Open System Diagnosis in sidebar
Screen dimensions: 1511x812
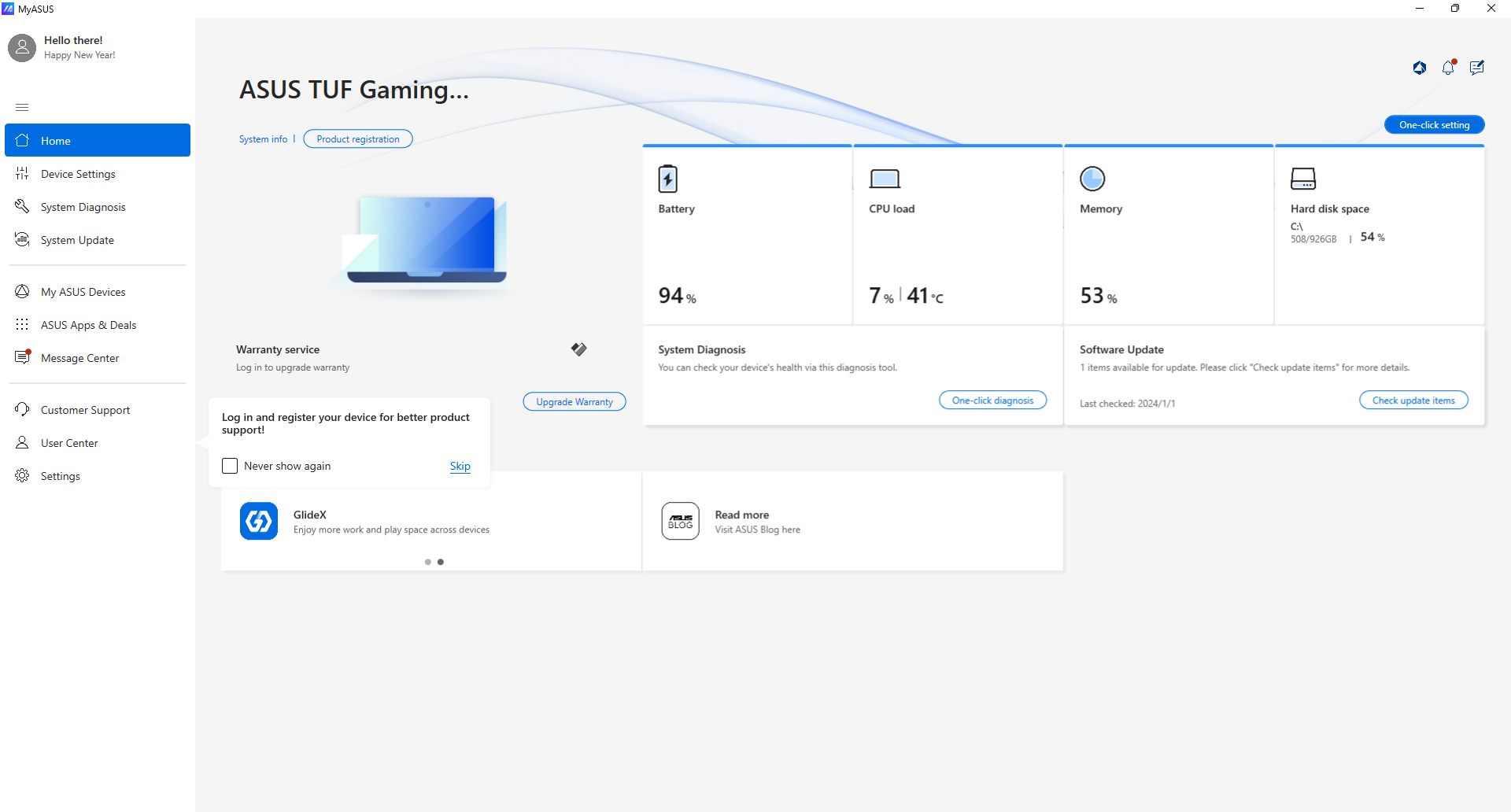tap(98, 206)
